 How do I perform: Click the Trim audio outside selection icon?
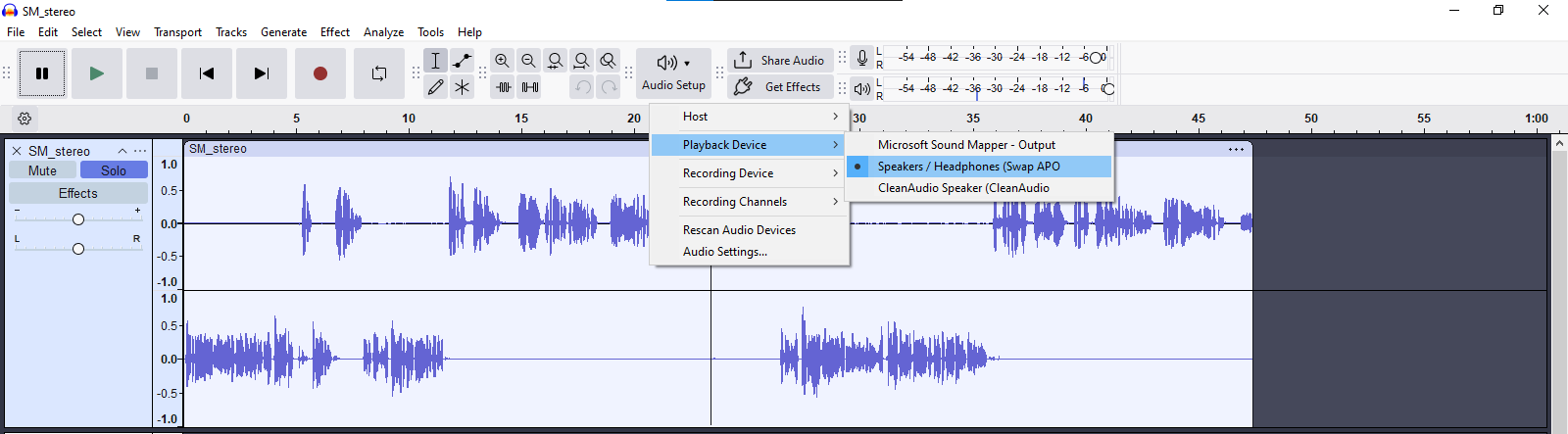click(x=504, y=87)
